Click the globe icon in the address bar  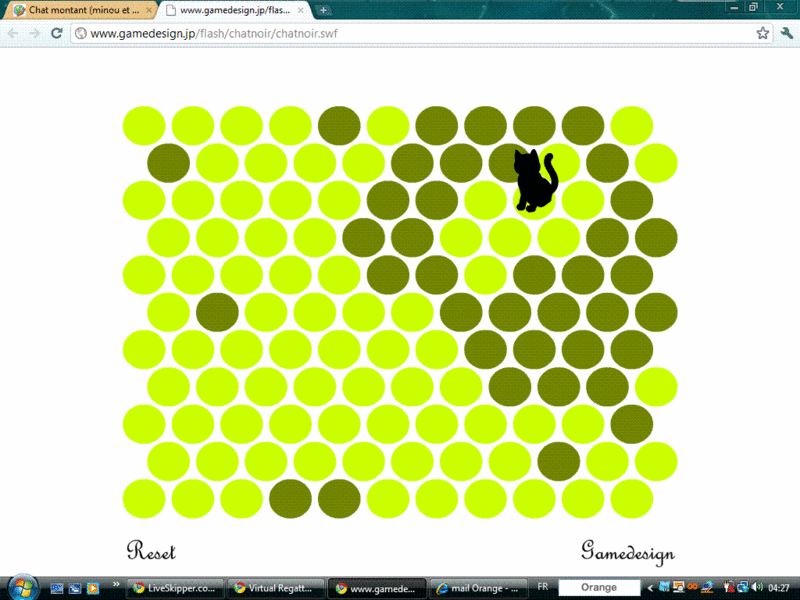pyautogui.click(x=80, y=34)
